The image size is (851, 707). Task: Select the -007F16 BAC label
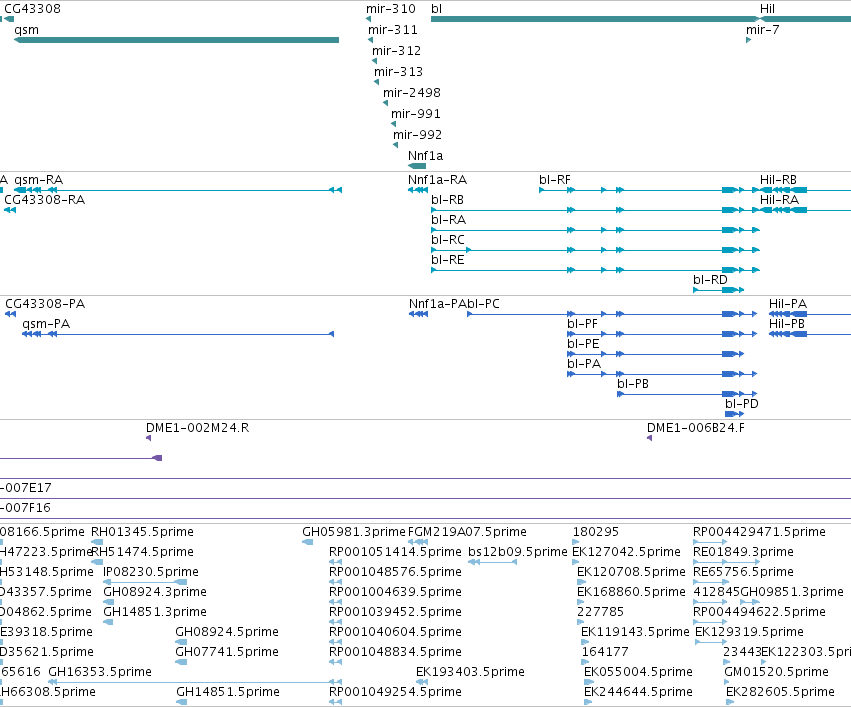coord(26,508)
